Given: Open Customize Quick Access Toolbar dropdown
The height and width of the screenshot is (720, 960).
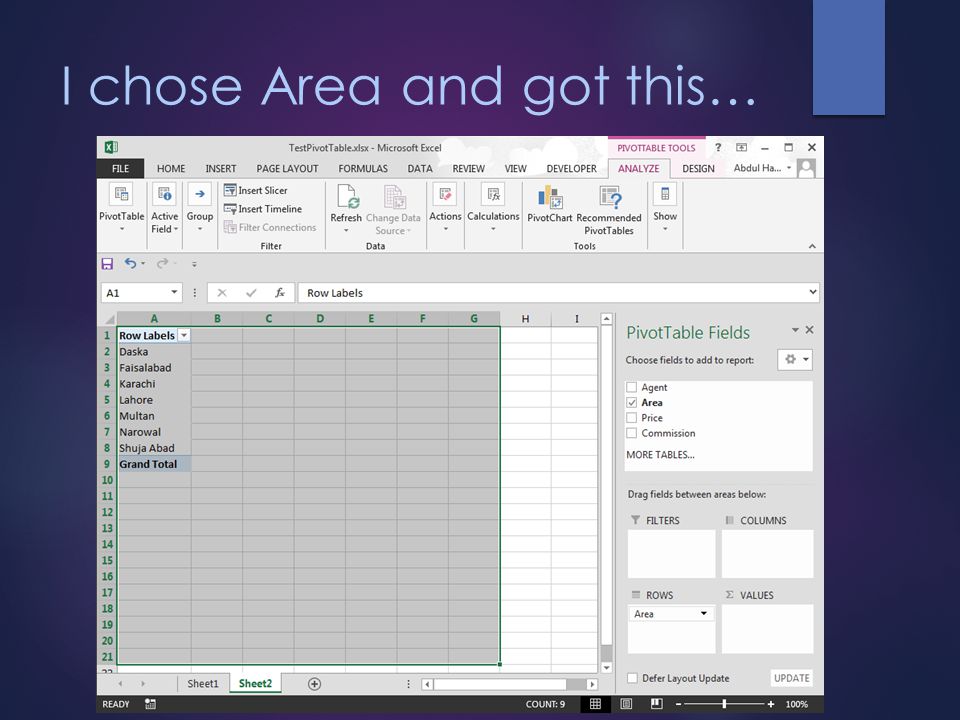Looking at the screenshot, I should (x=194, y=264).
